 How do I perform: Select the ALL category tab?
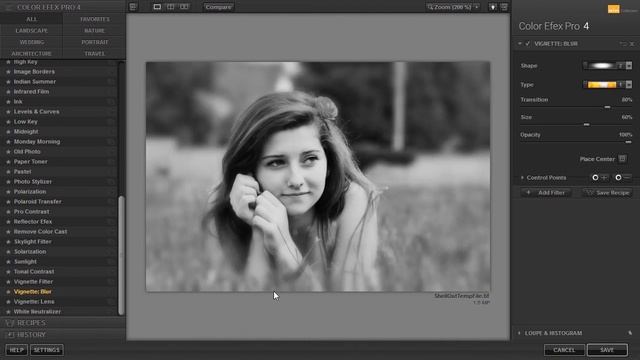point(31,19)
